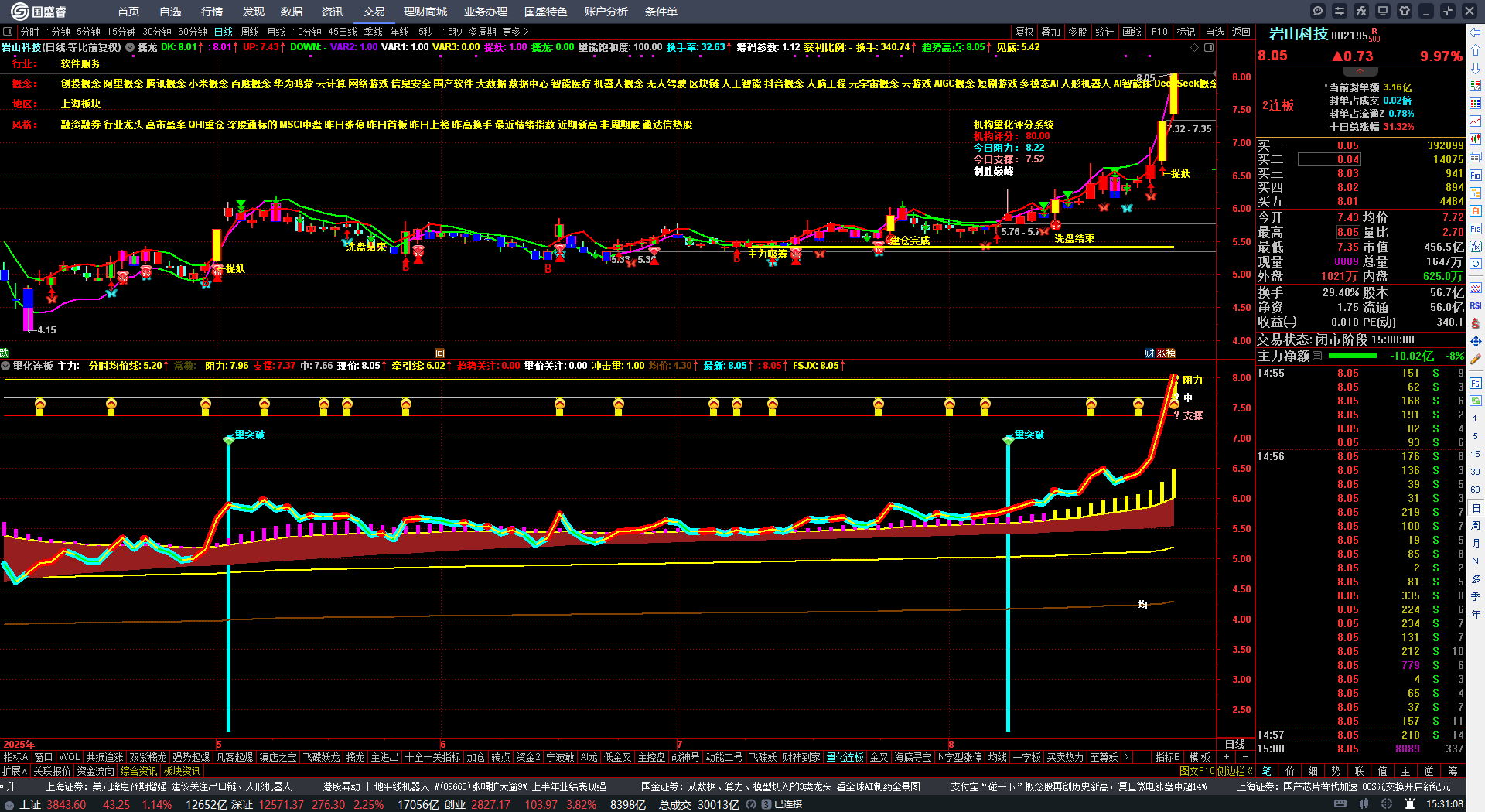Click the blue four-way move arrows icon
The width and height of the screenshot is (1485, 812).
(1476, 341)
